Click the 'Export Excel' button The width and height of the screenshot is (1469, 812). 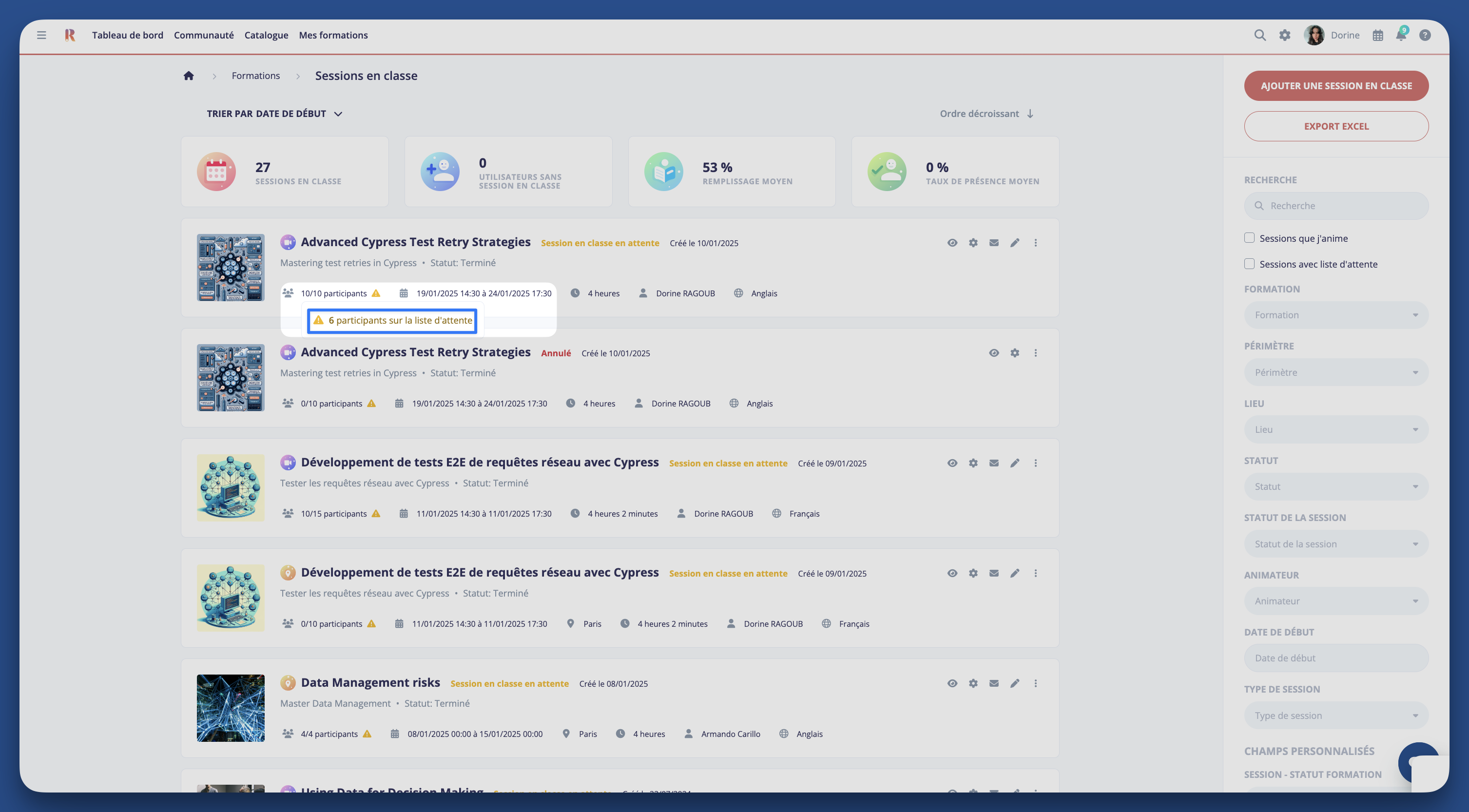click(x=1335, y=126)
